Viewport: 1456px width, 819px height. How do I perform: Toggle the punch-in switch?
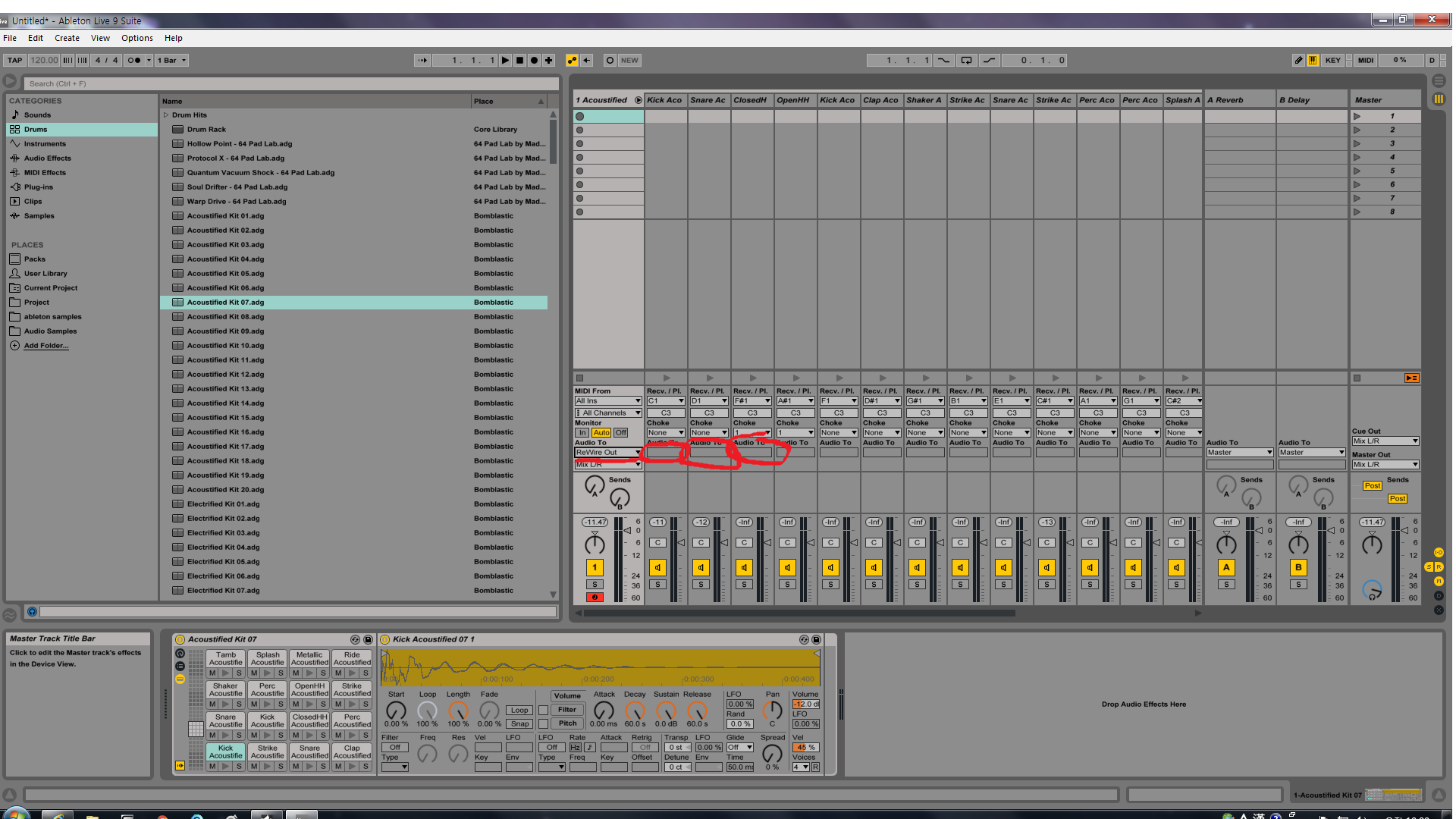click(943, 60)
